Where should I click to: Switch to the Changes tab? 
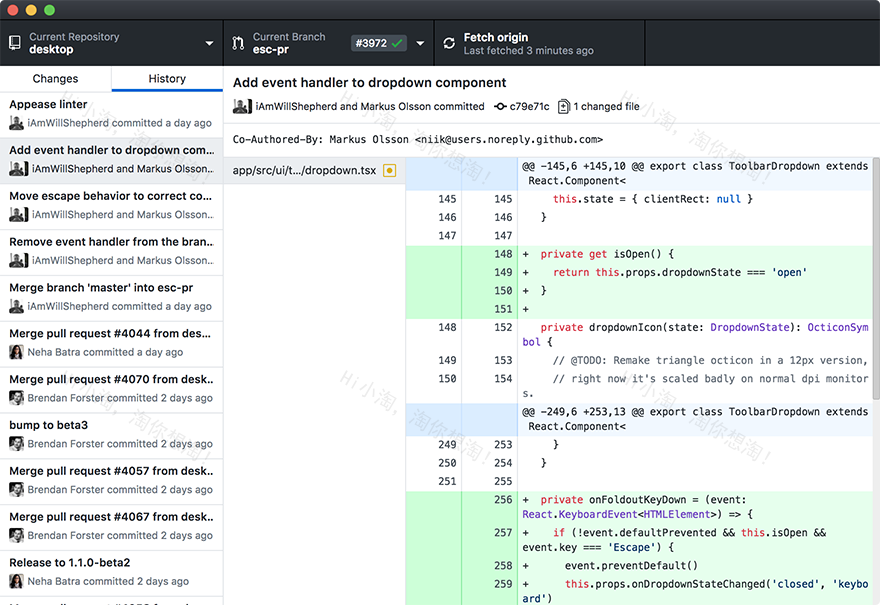click(55, 78)
